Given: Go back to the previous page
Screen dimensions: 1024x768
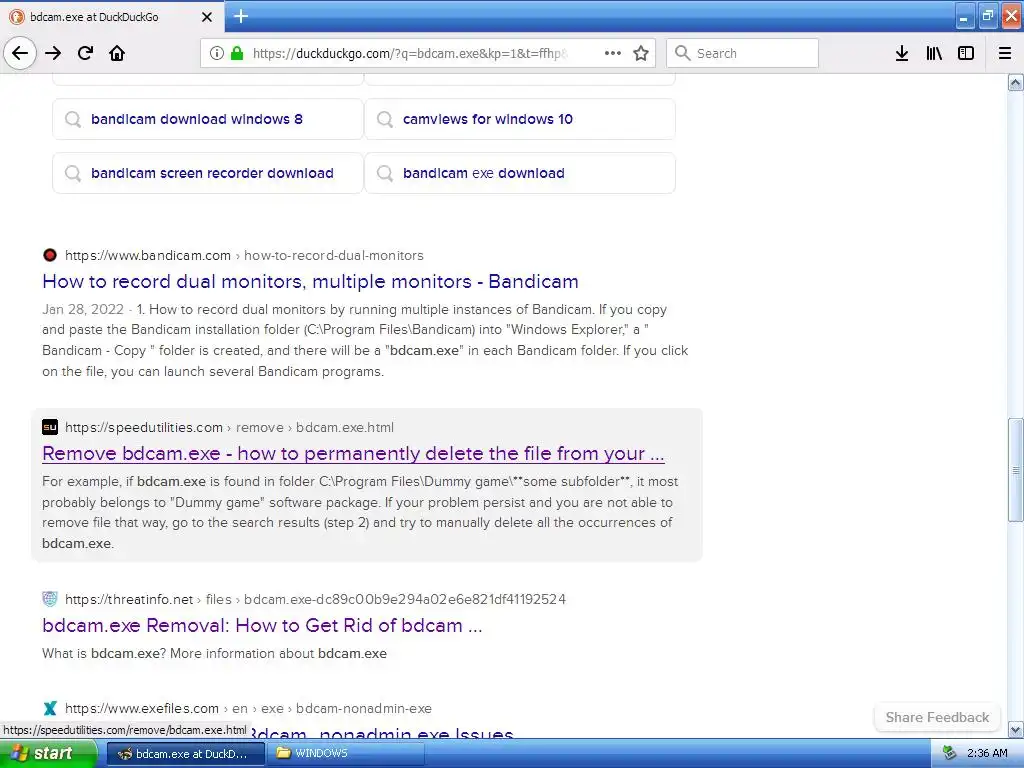Looking at the screenshot, I should click(x=20, y=53).
